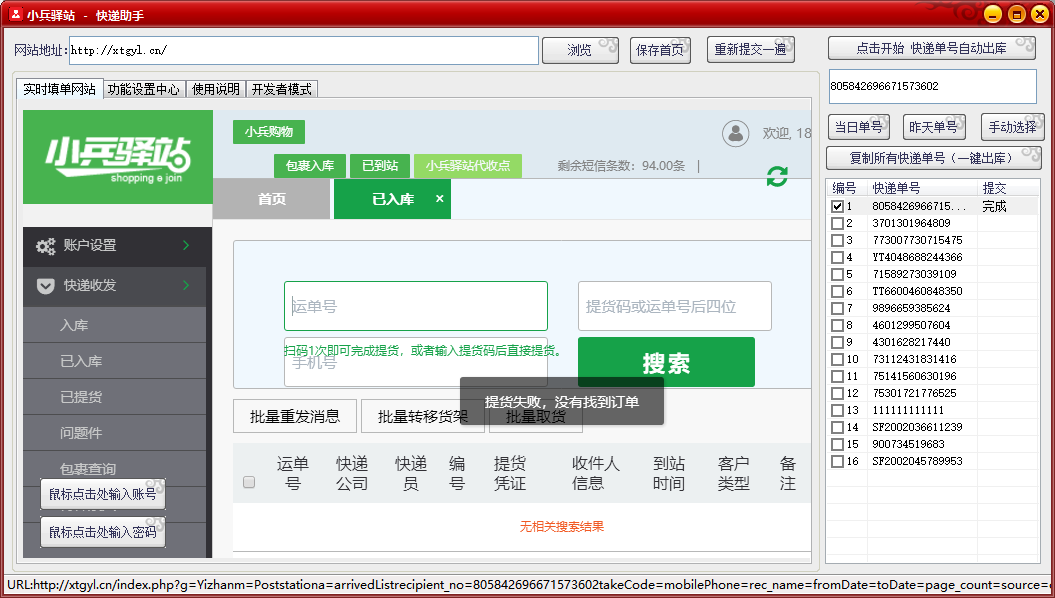The width and height of the screenshot is (1055, 598).
Task: Click the shield icon beside 快递收发
Action: pyautogui.click(x=45, y=286)
